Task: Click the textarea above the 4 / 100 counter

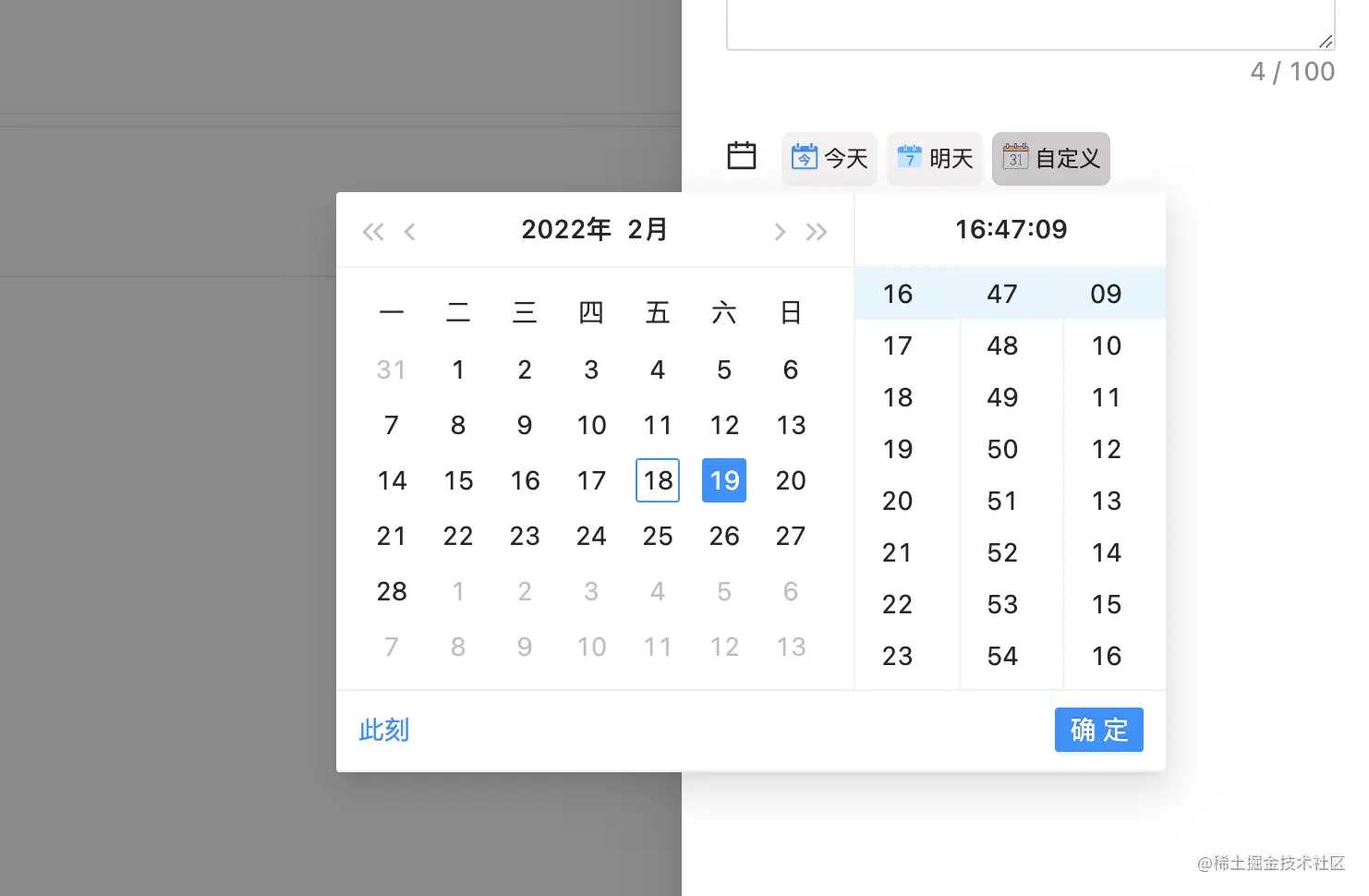Action: 1031,24
